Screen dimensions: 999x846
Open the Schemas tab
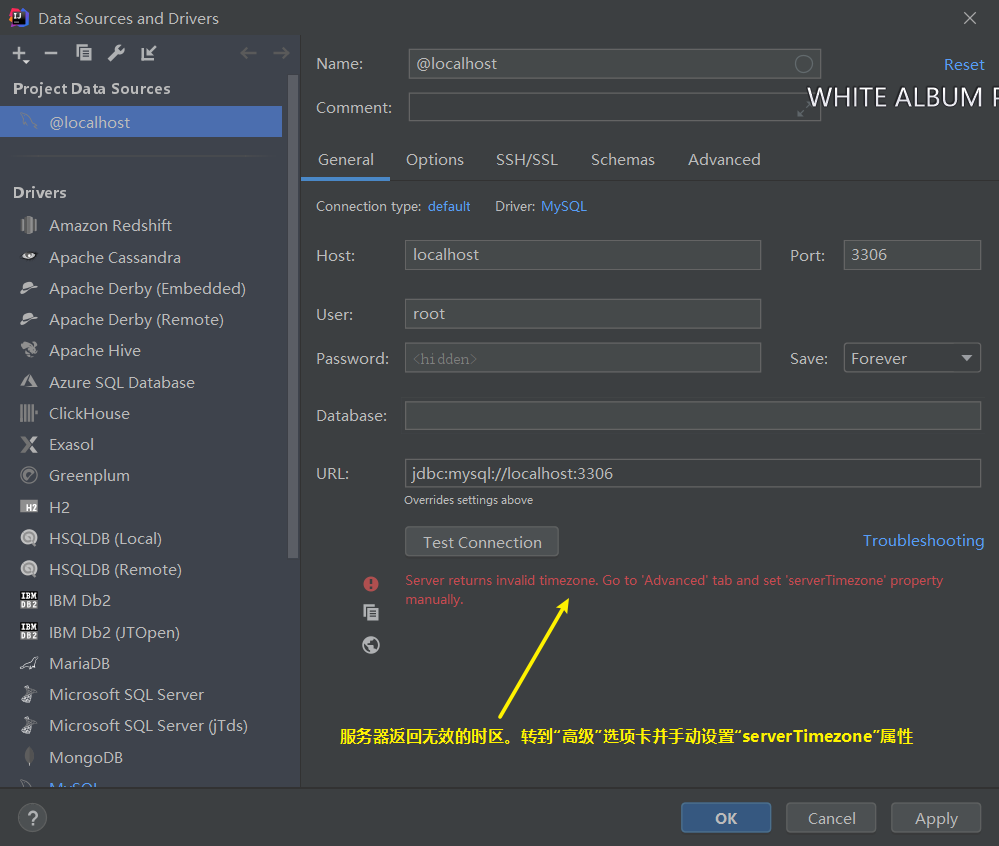pos(622,160)
